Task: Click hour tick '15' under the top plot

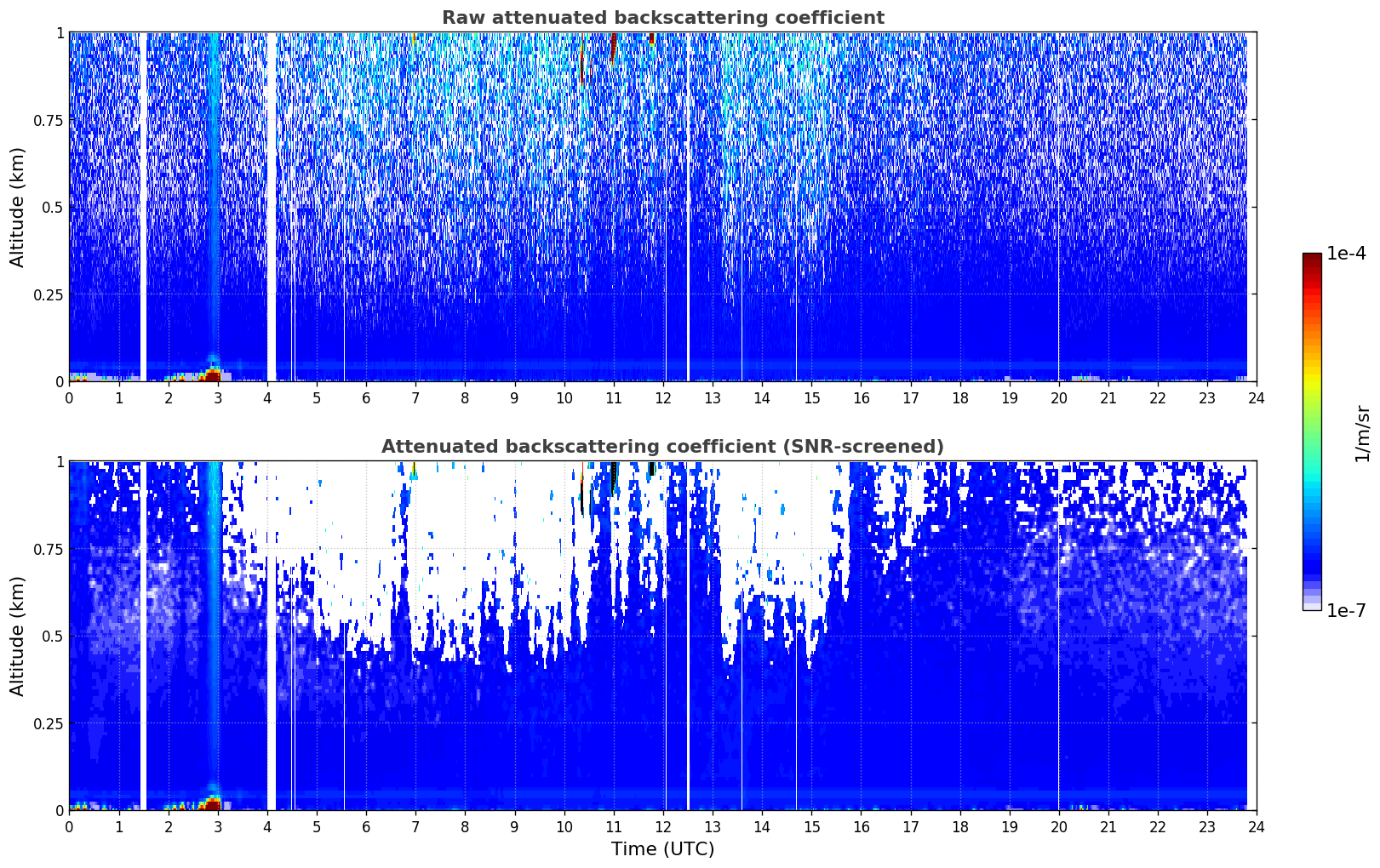Action: coord(811,397)
